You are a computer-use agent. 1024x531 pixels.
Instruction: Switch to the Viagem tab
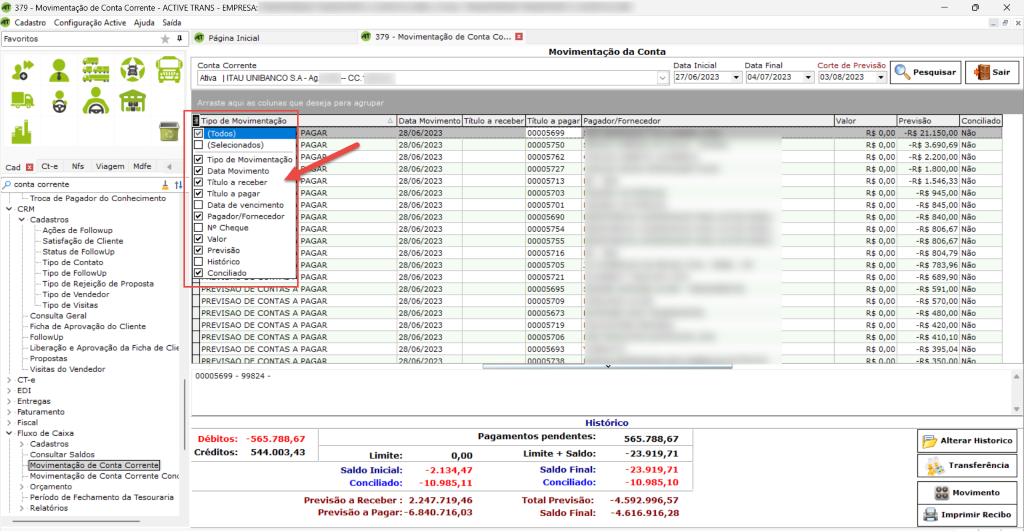pos(110,167)
